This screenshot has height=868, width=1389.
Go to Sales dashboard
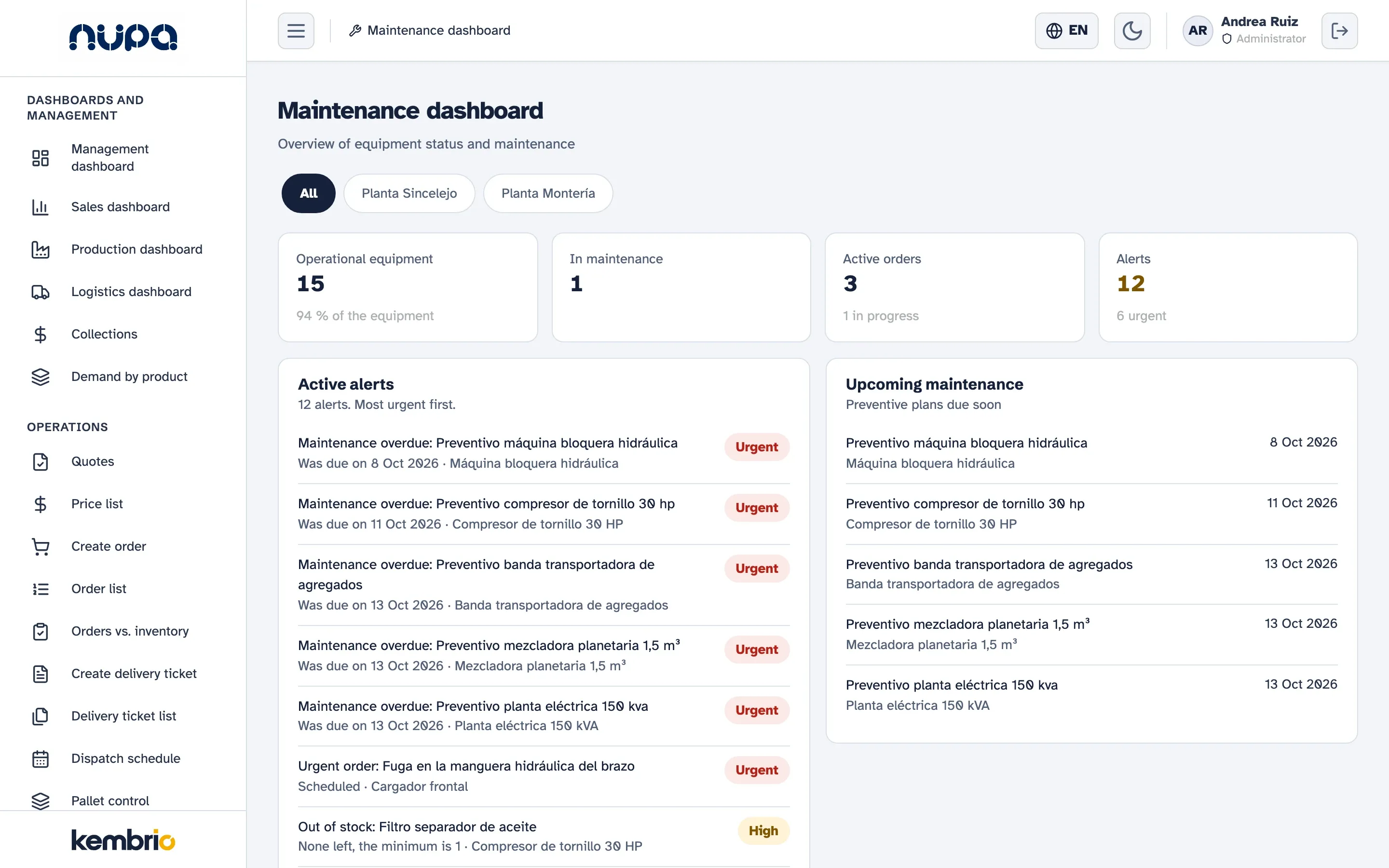121,207
